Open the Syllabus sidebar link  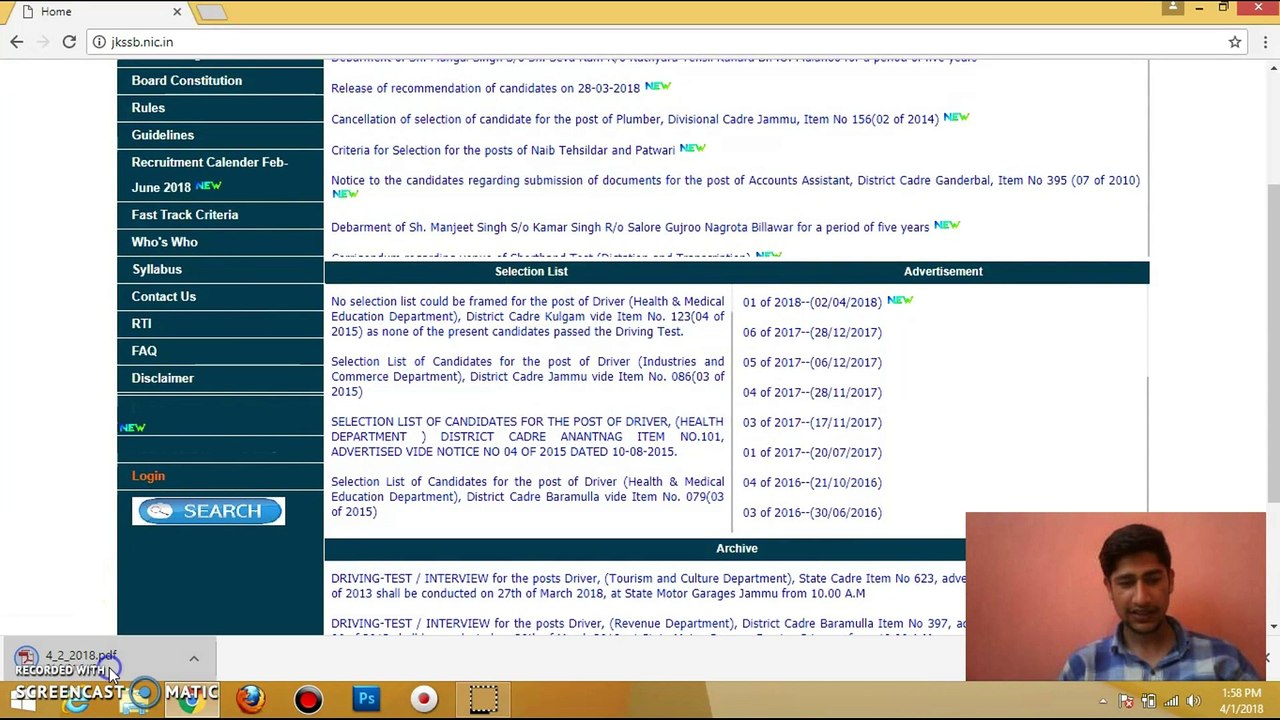point(157,269)
